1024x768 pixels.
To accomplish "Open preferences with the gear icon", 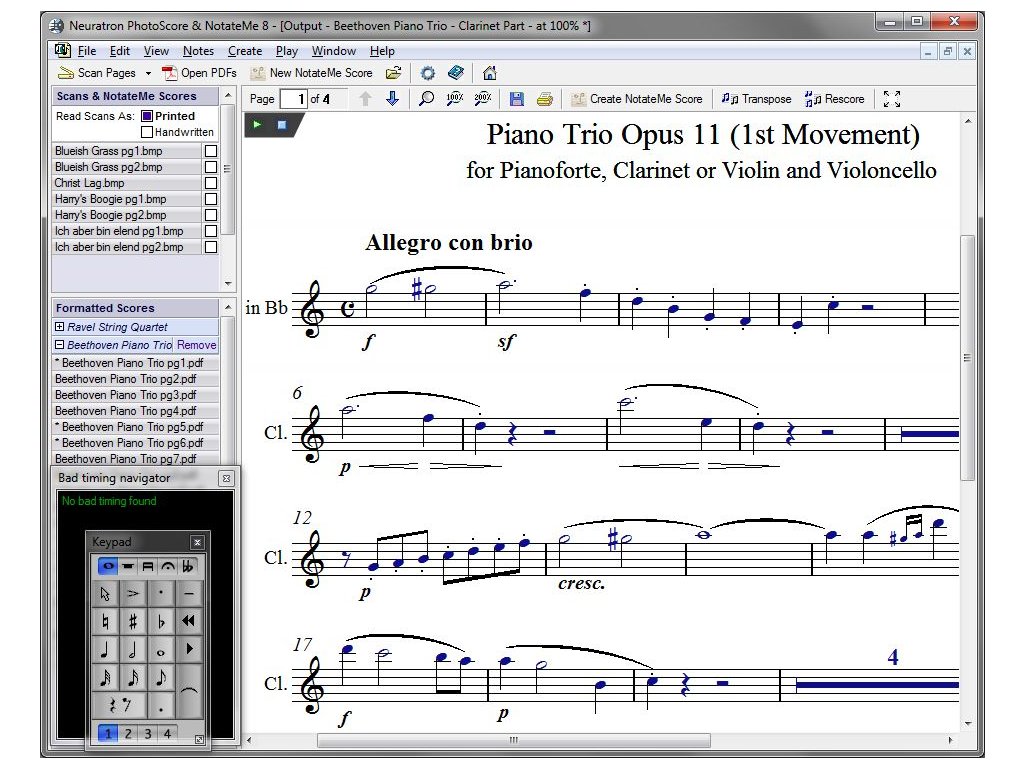I will pyautogui.click(x=428, y=72).
